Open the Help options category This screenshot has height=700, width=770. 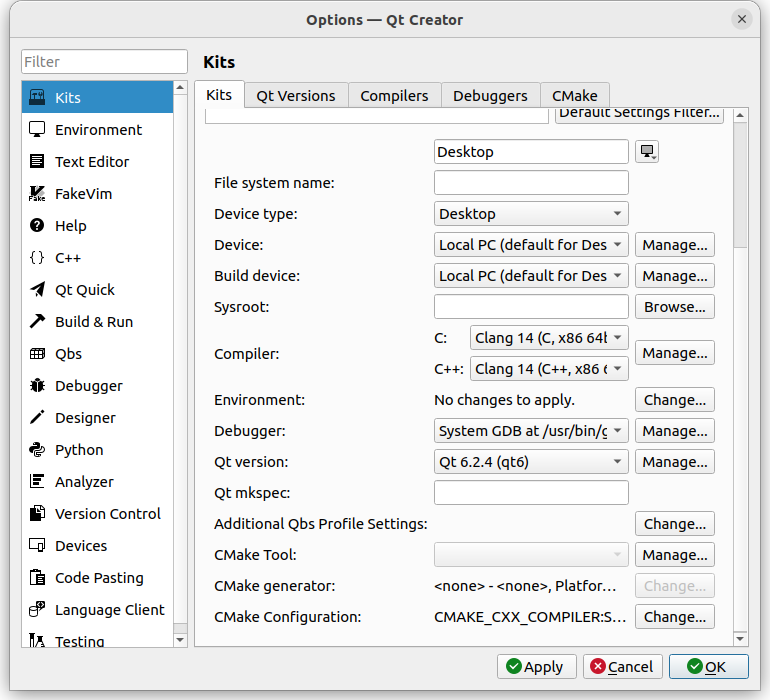(x=97, y=225)
